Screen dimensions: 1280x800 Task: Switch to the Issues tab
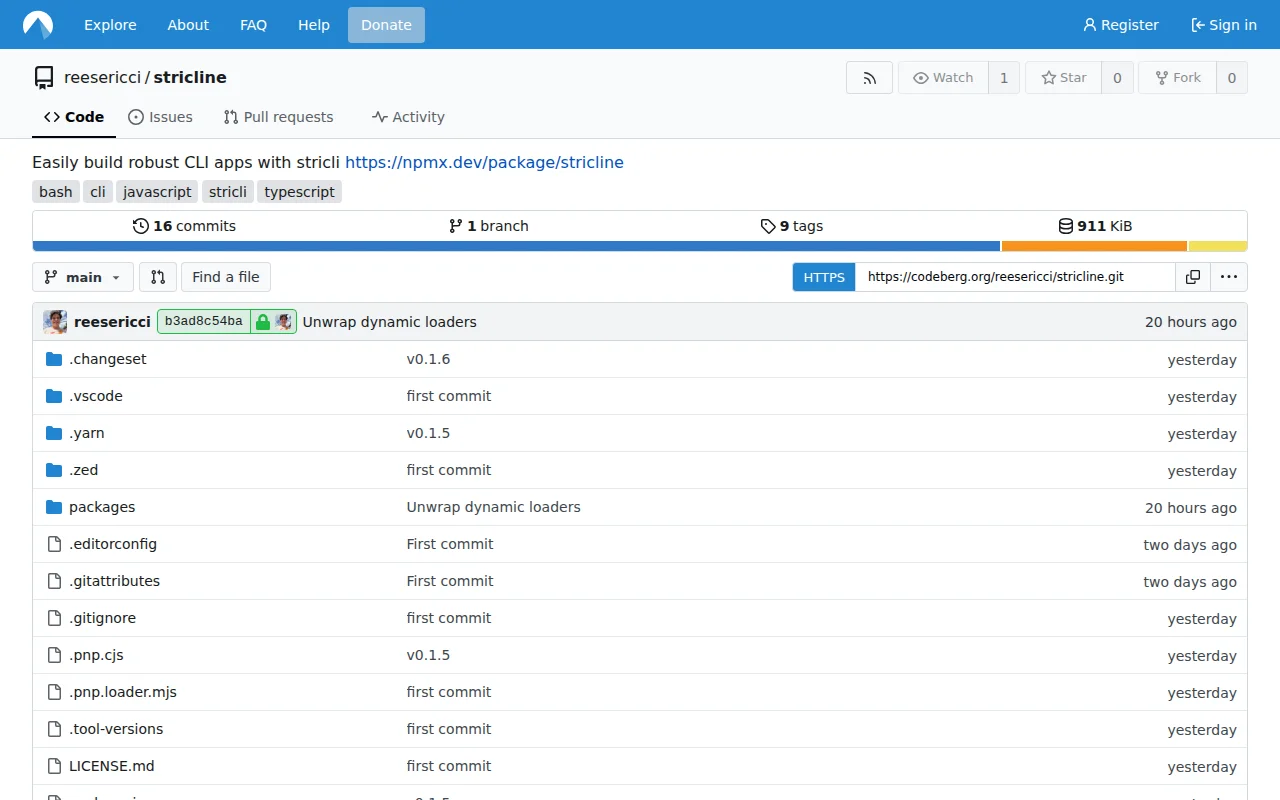160,117
